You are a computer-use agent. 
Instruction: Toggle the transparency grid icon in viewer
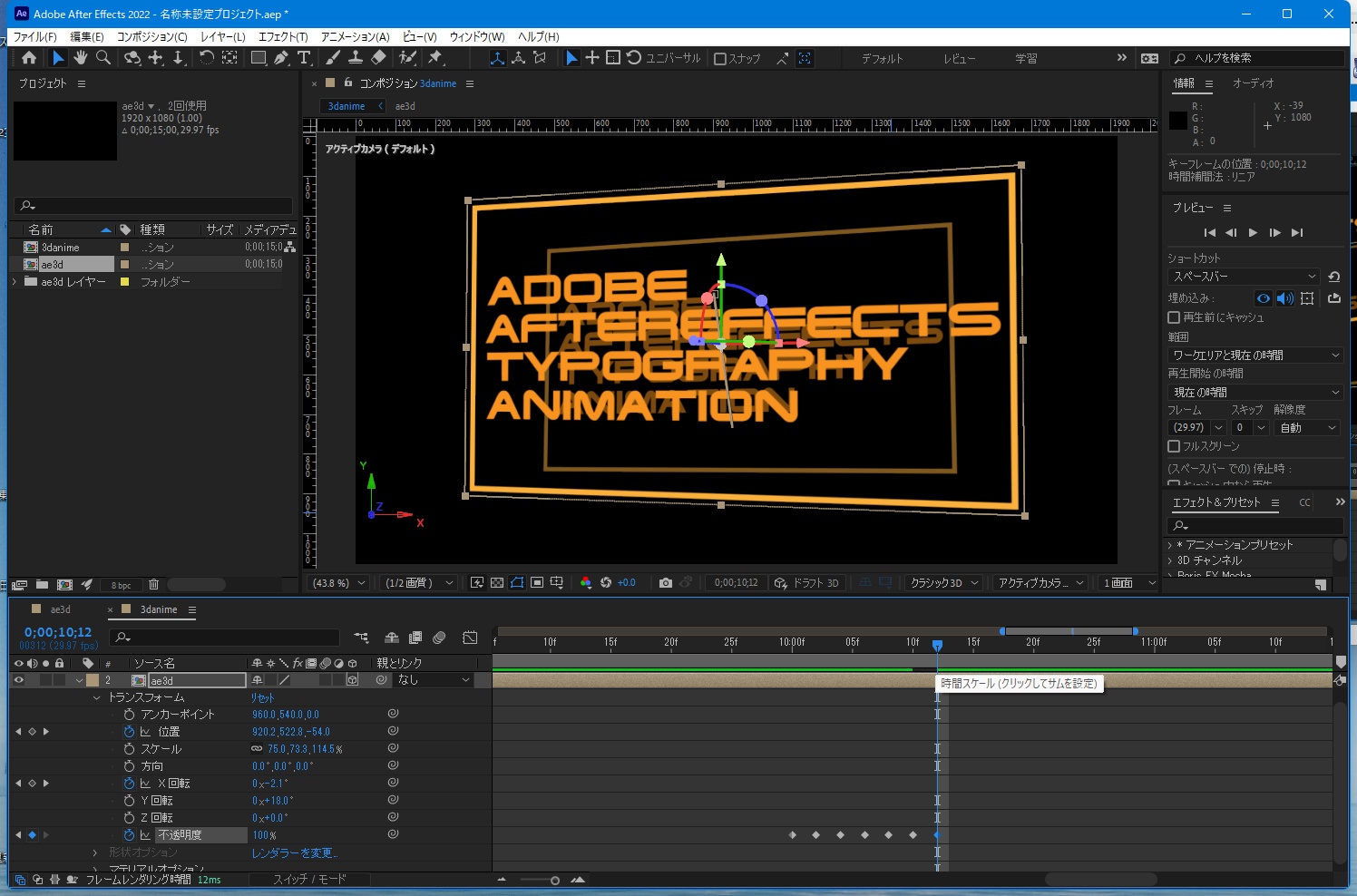click(497, 582)
